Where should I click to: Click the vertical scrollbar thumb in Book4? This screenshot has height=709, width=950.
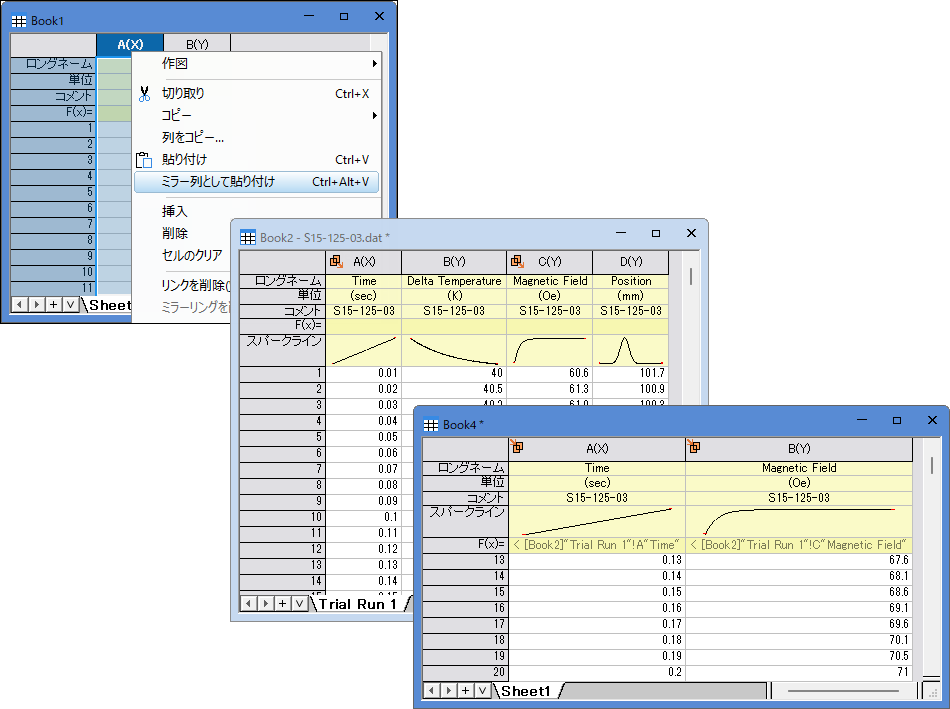coord(931,465)
